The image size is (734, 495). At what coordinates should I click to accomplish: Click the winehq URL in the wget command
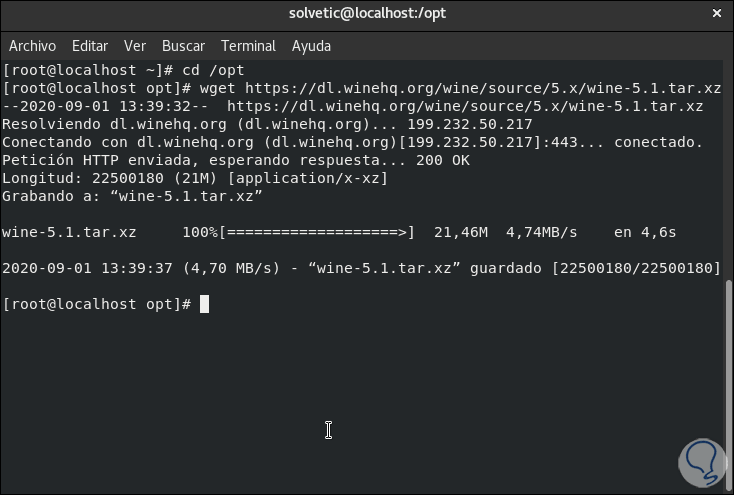(x=484, y=88)
